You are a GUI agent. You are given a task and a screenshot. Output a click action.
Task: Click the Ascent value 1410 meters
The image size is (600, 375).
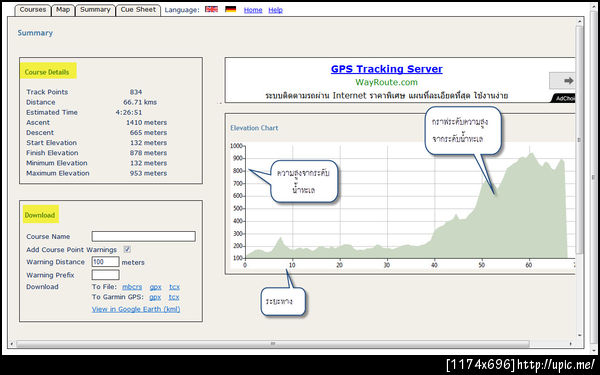pos(147,122)
